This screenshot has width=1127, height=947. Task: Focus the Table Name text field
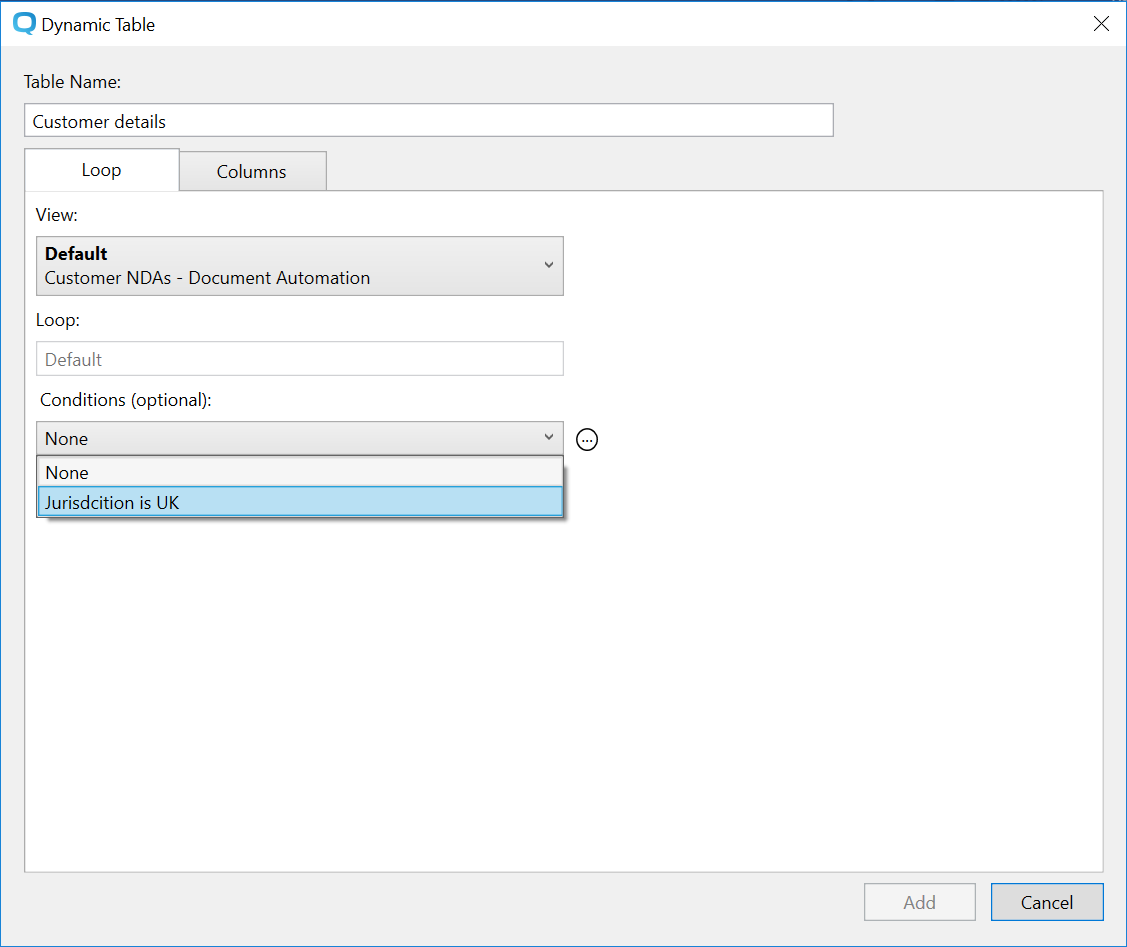[x=428, y=121]
